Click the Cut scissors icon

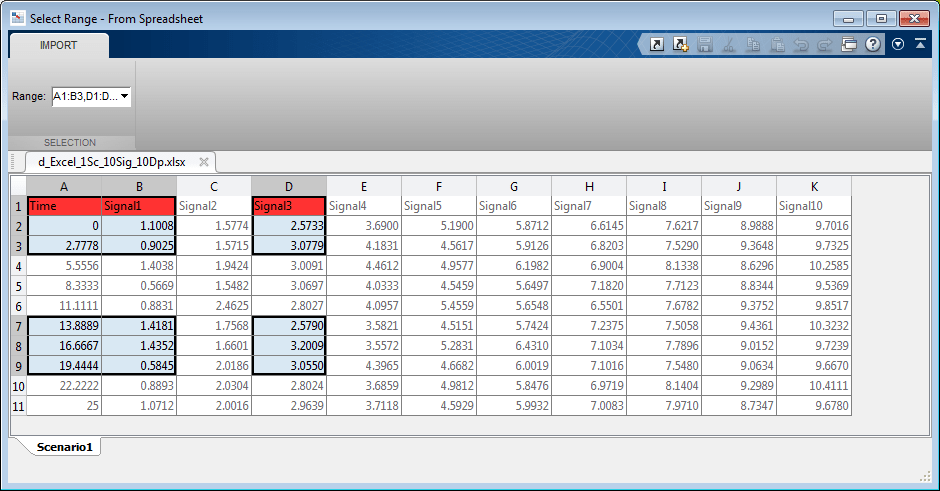pyautogui.click(x=729, y=44)
